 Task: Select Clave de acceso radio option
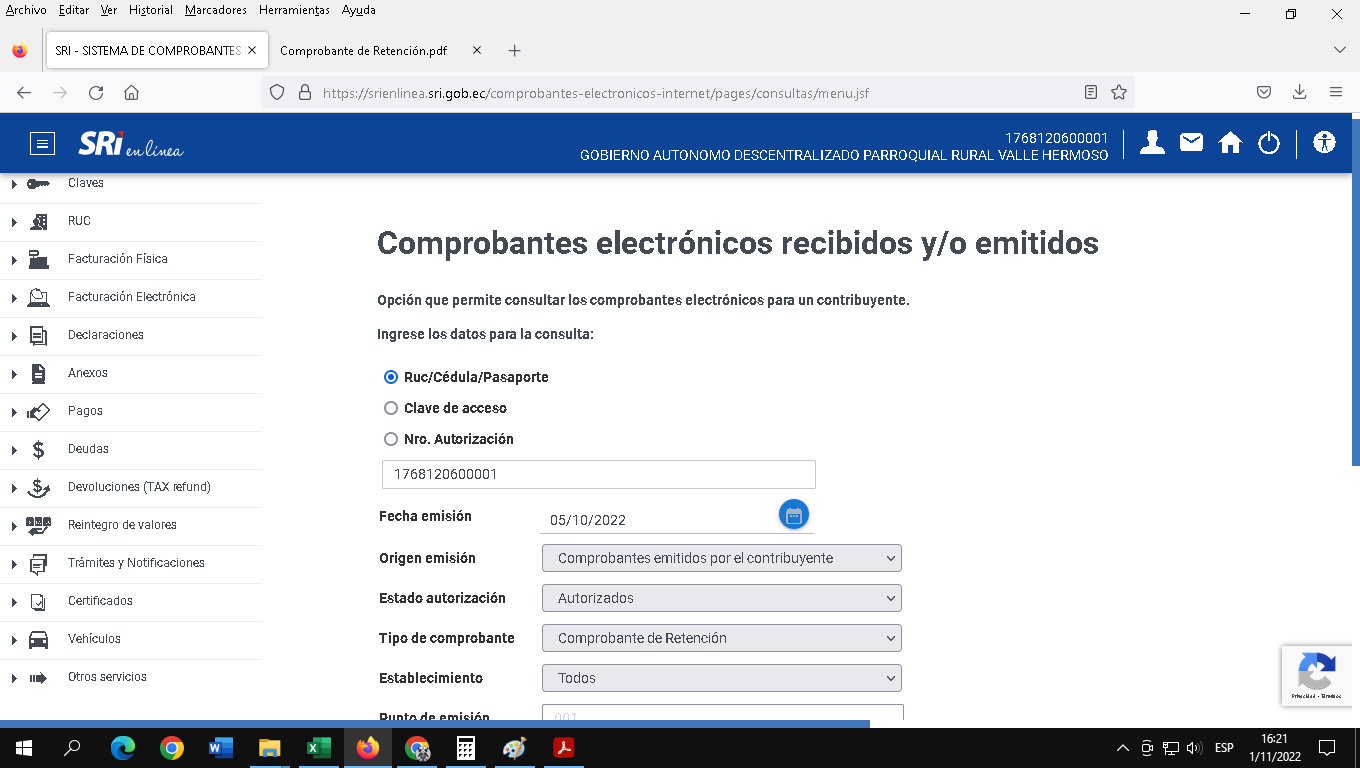[x=391, y=408]
